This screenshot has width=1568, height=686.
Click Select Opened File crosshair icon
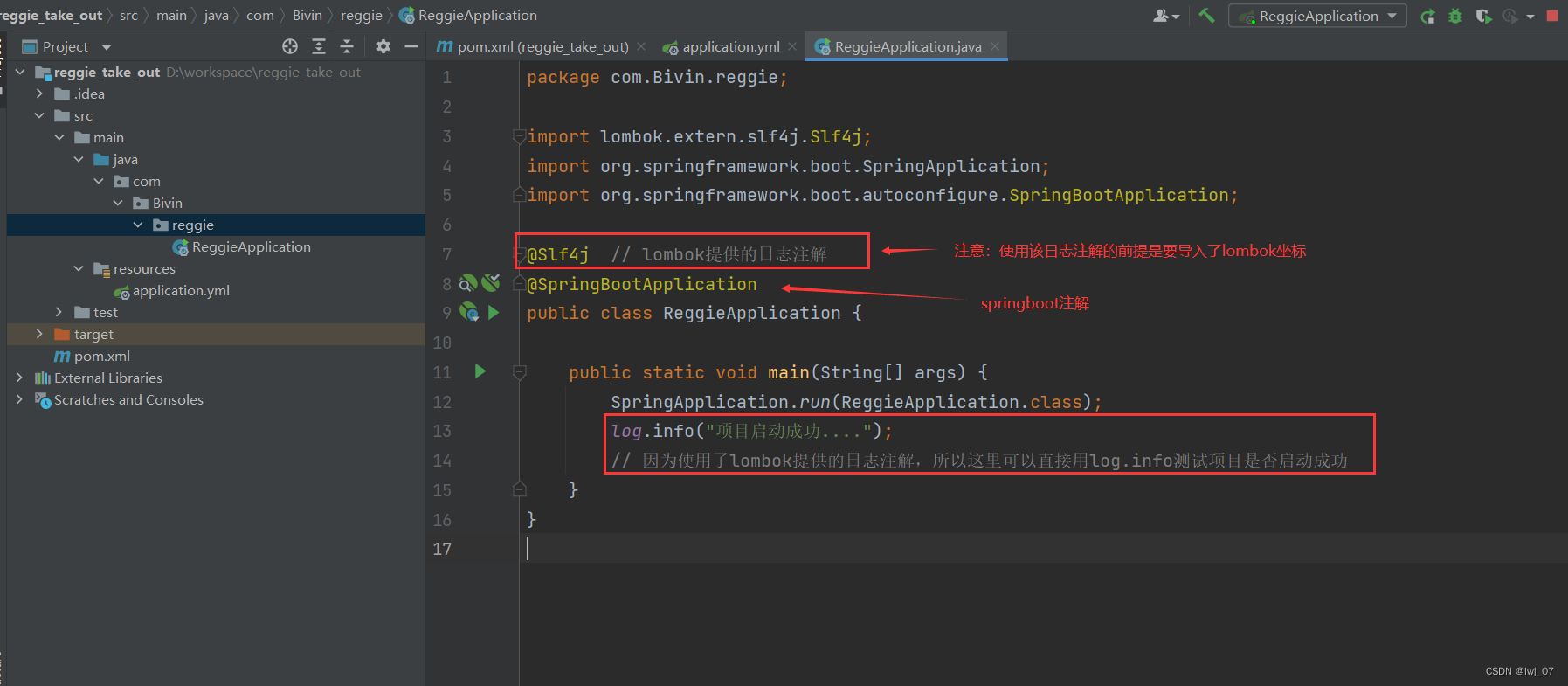click(290, 46)
